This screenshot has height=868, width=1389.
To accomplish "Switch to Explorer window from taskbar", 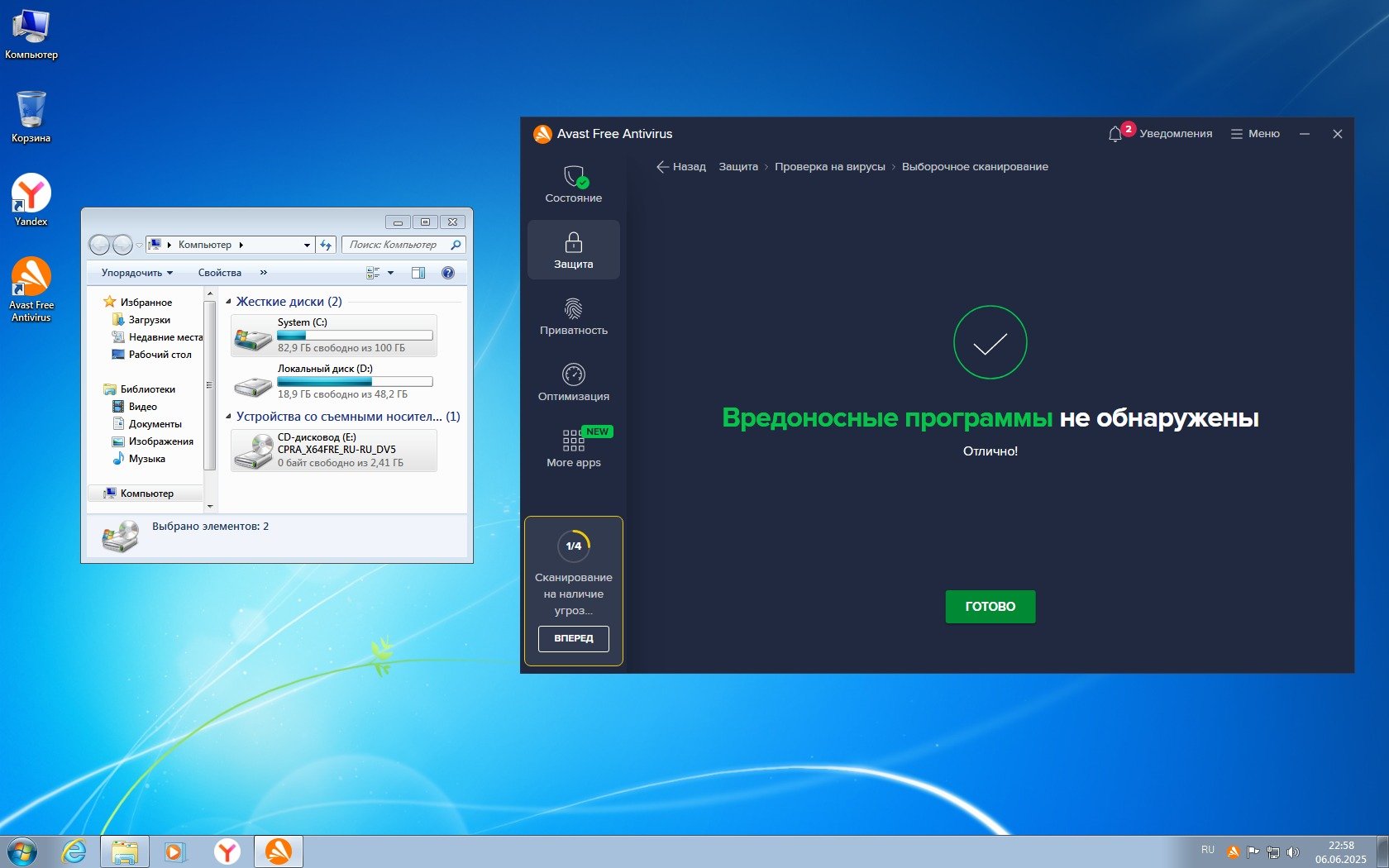I will point(125,851).
